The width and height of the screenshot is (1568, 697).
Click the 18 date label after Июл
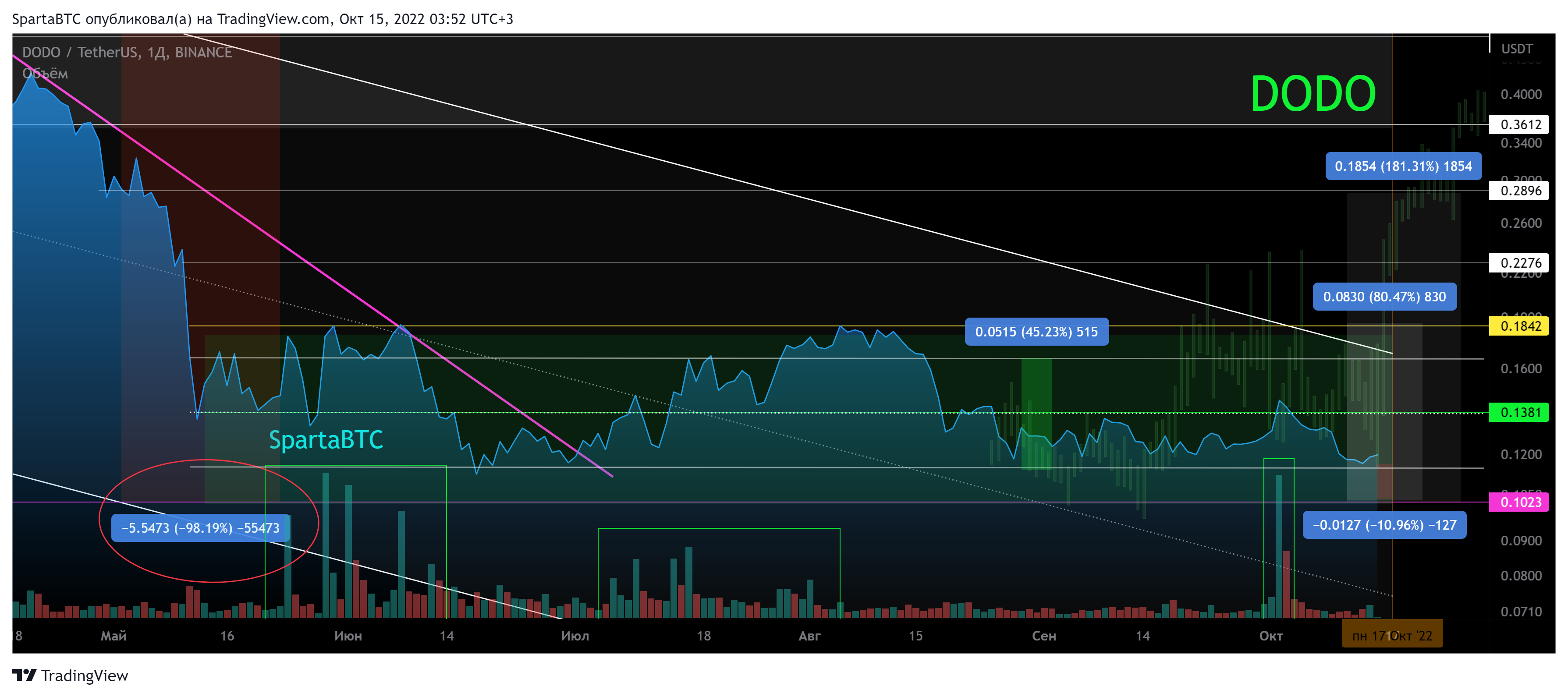704,636
